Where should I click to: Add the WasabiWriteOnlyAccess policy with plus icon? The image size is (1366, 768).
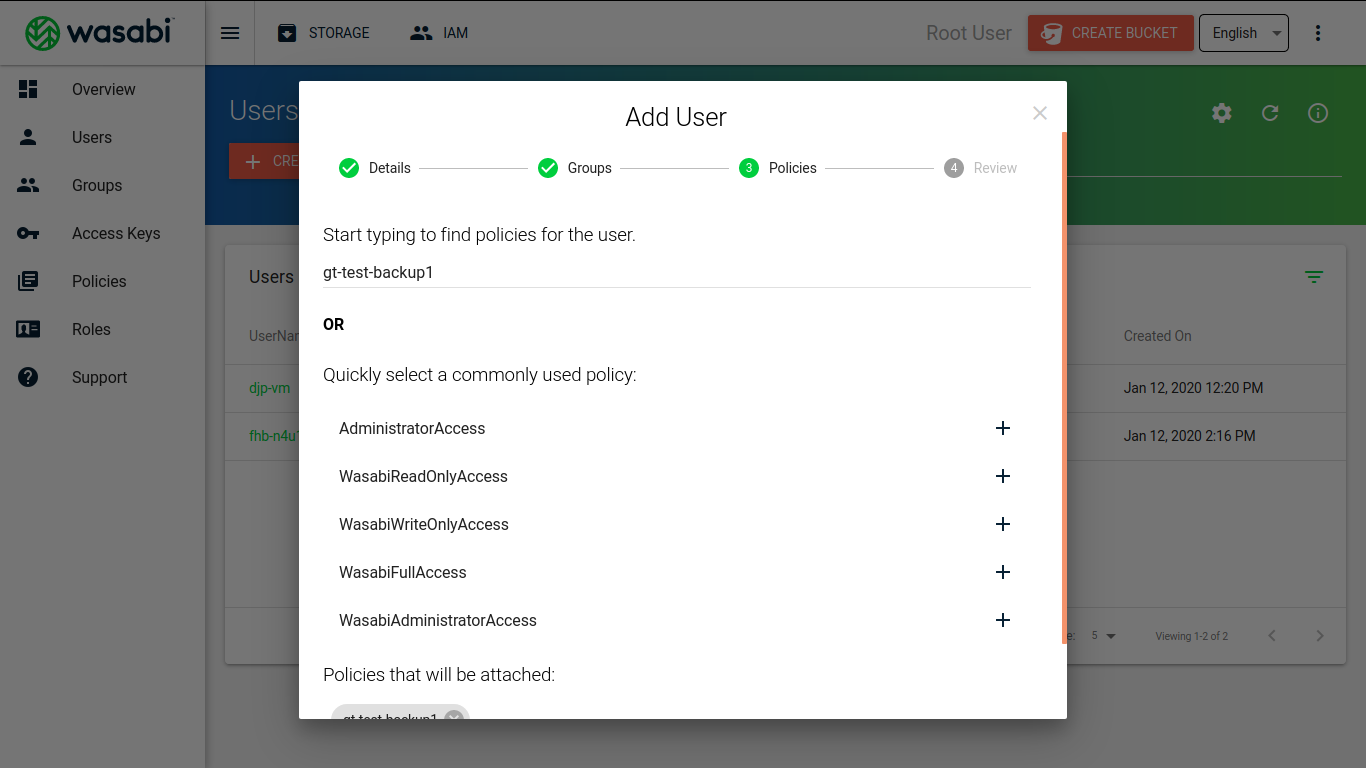(x=1003, y=524)
